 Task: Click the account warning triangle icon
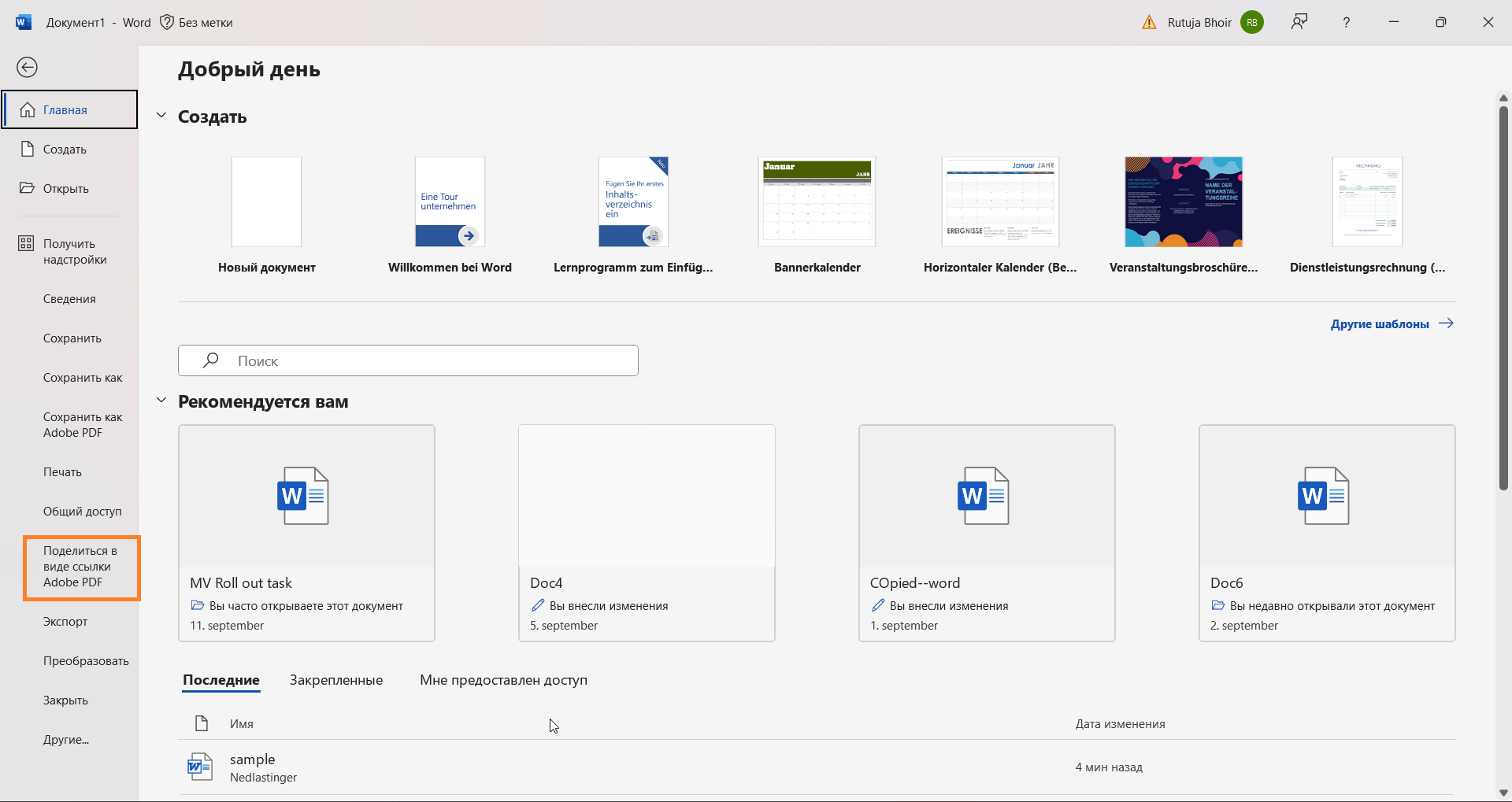click(x=1149, y=22)
